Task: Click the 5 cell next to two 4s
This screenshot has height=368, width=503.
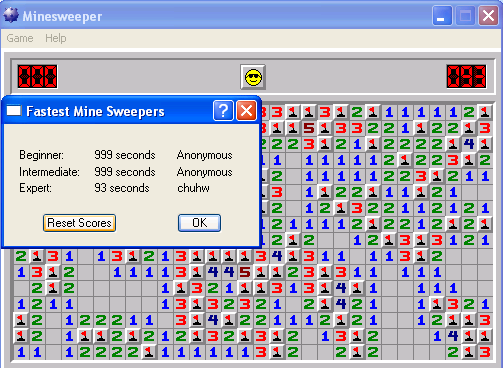Action: (x=245, y=272)
